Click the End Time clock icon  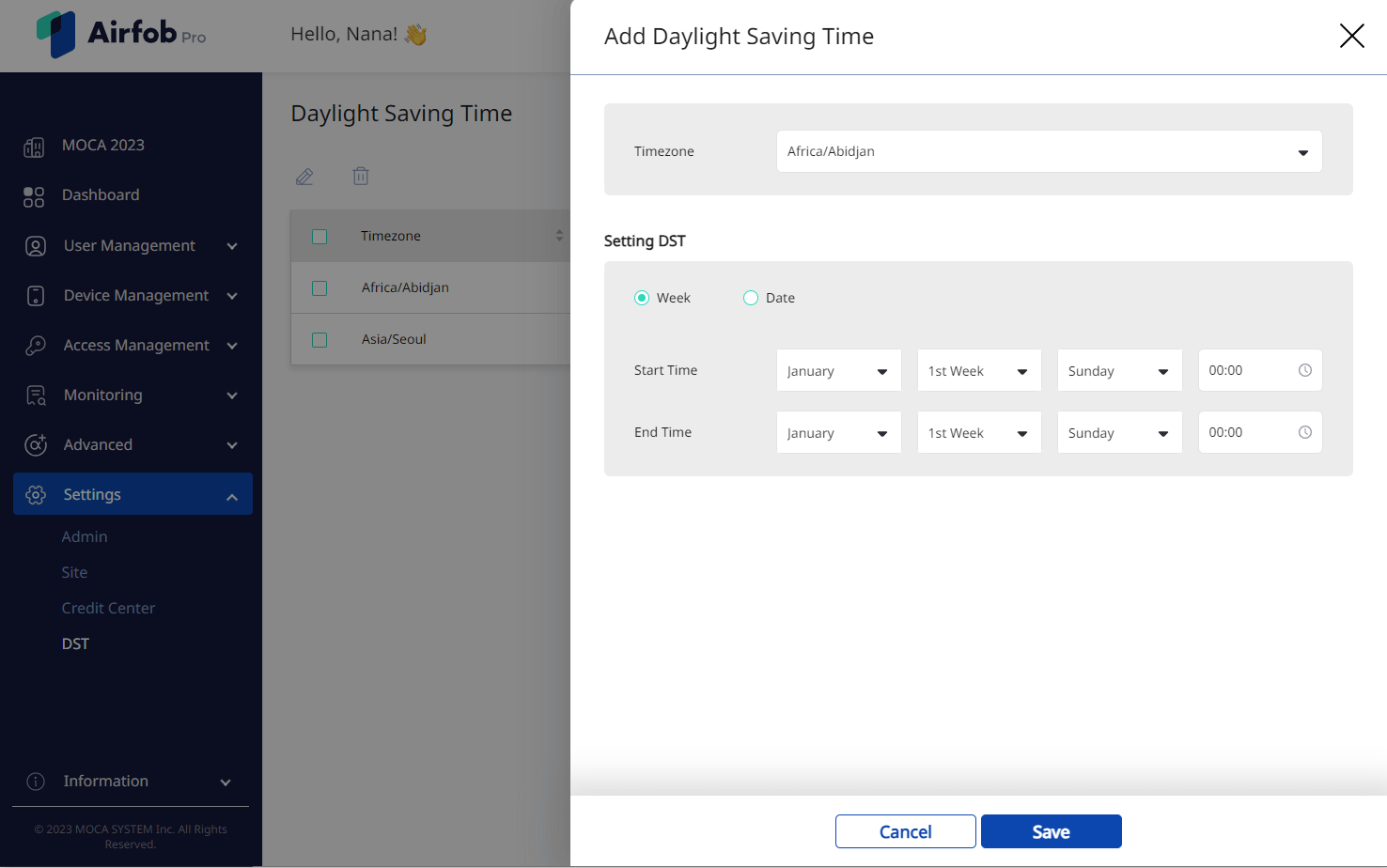tap(1305, 432)
